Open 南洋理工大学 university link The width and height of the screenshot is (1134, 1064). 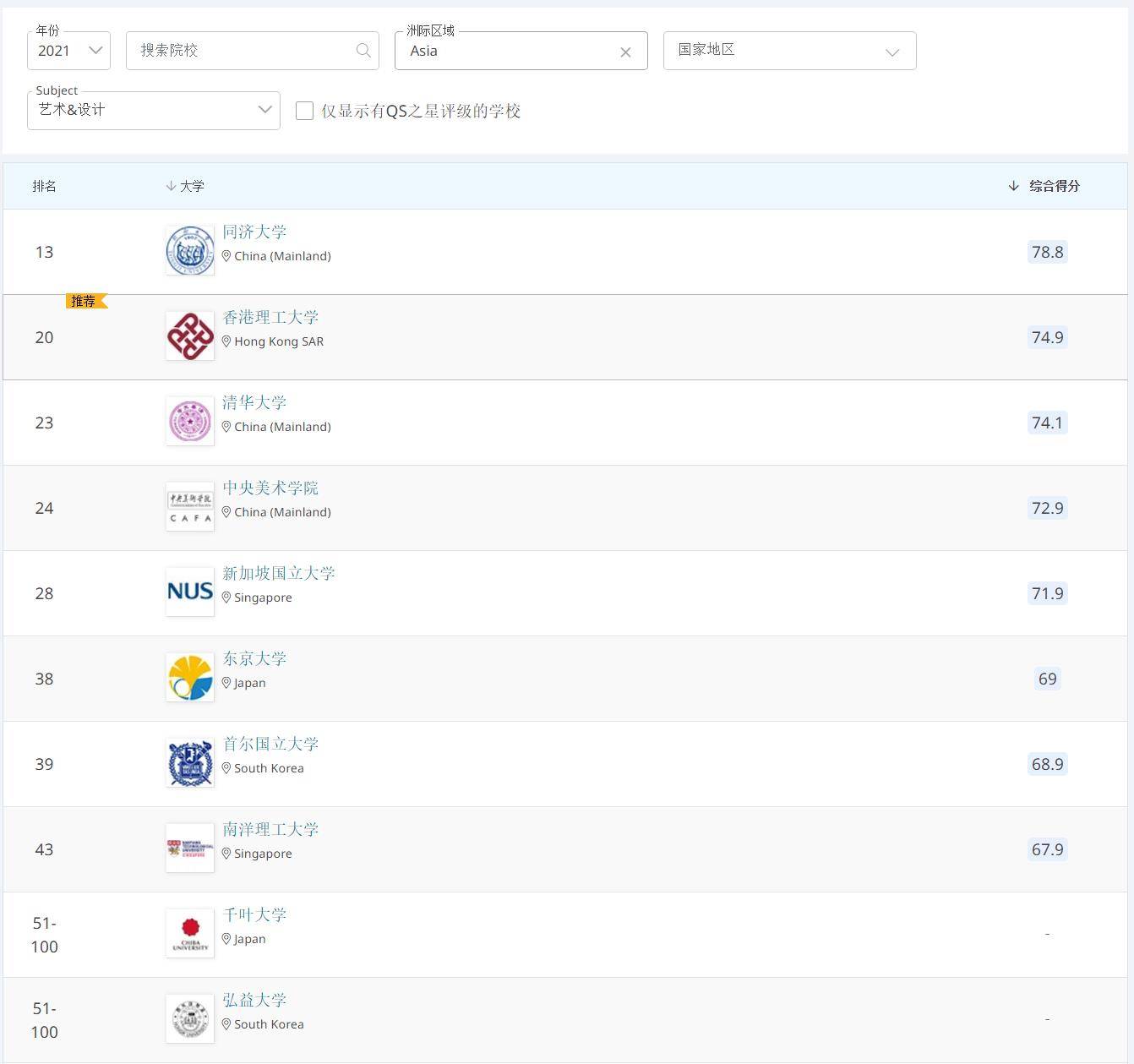270,829
